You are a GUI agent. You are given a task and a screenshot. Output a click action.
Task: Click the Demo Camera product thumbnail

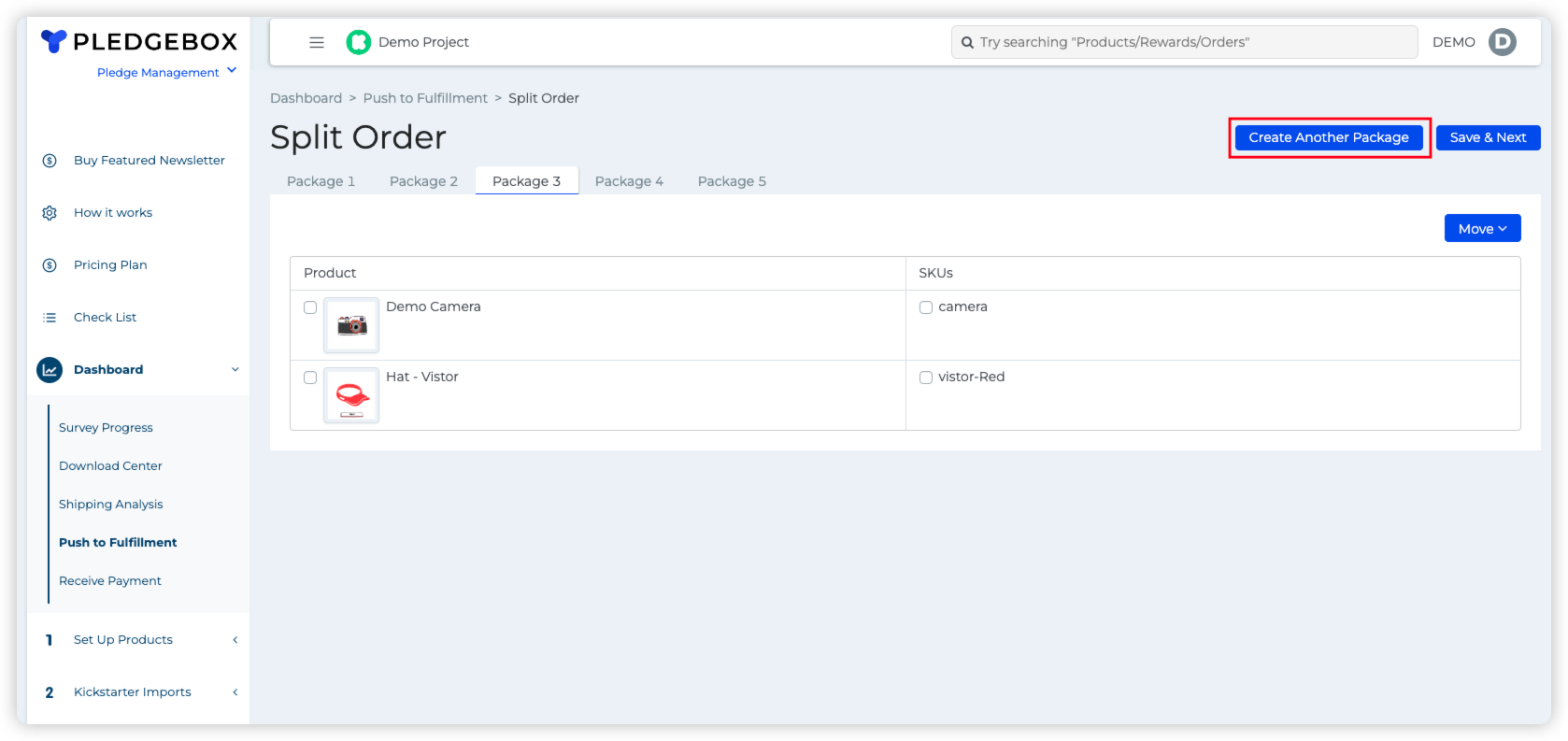coord(351,325)
